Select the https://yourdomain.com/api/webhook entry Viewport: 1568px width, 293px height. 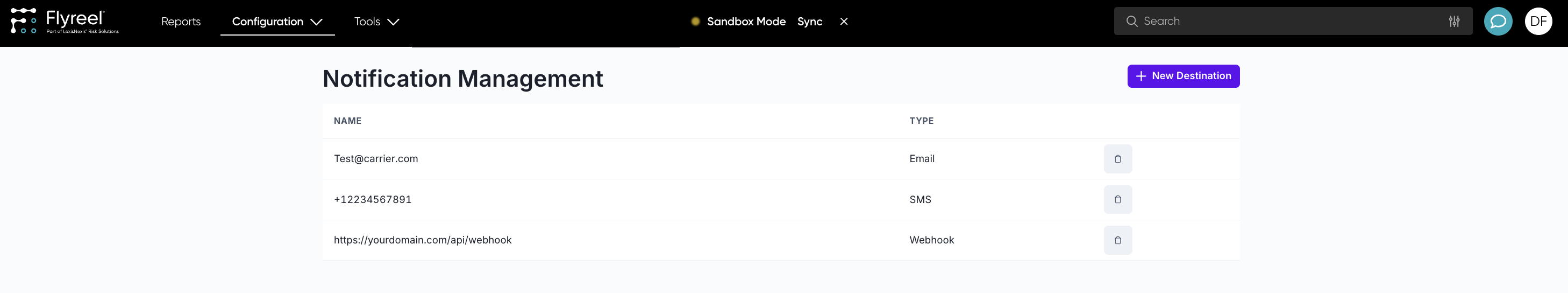coord(423,240)
